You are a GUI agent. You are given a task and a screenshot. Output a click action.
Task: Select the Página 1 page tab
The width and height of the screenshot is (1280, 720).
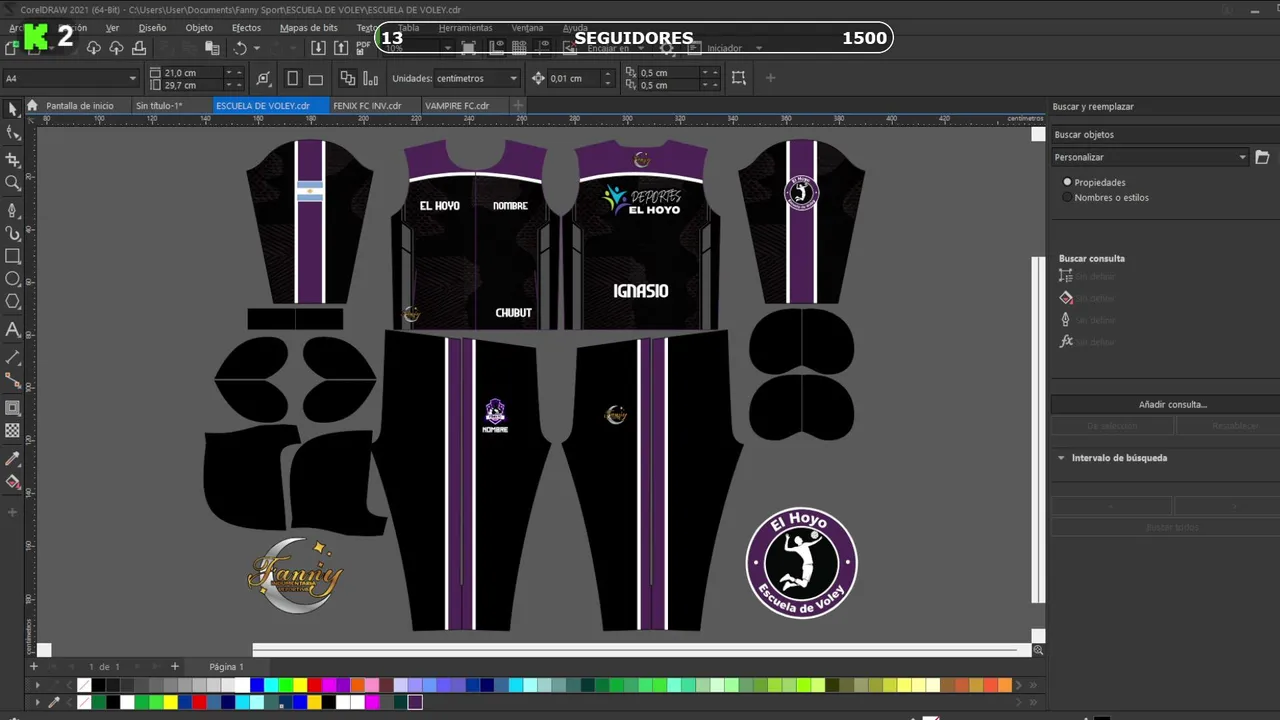click(226, 666)
